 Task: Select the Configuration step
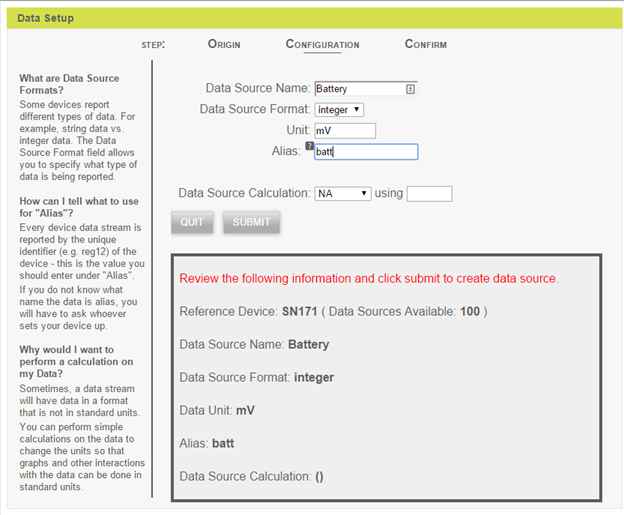322,44
